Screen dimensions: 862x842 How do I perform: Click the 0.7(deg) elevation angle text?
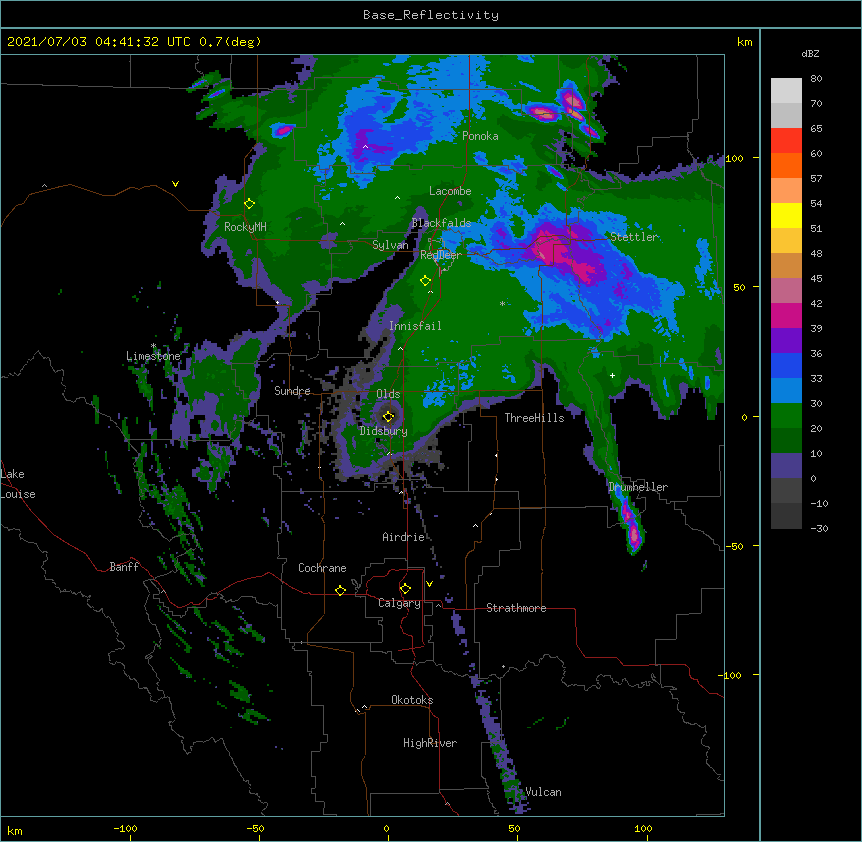[x=230, y=42]
